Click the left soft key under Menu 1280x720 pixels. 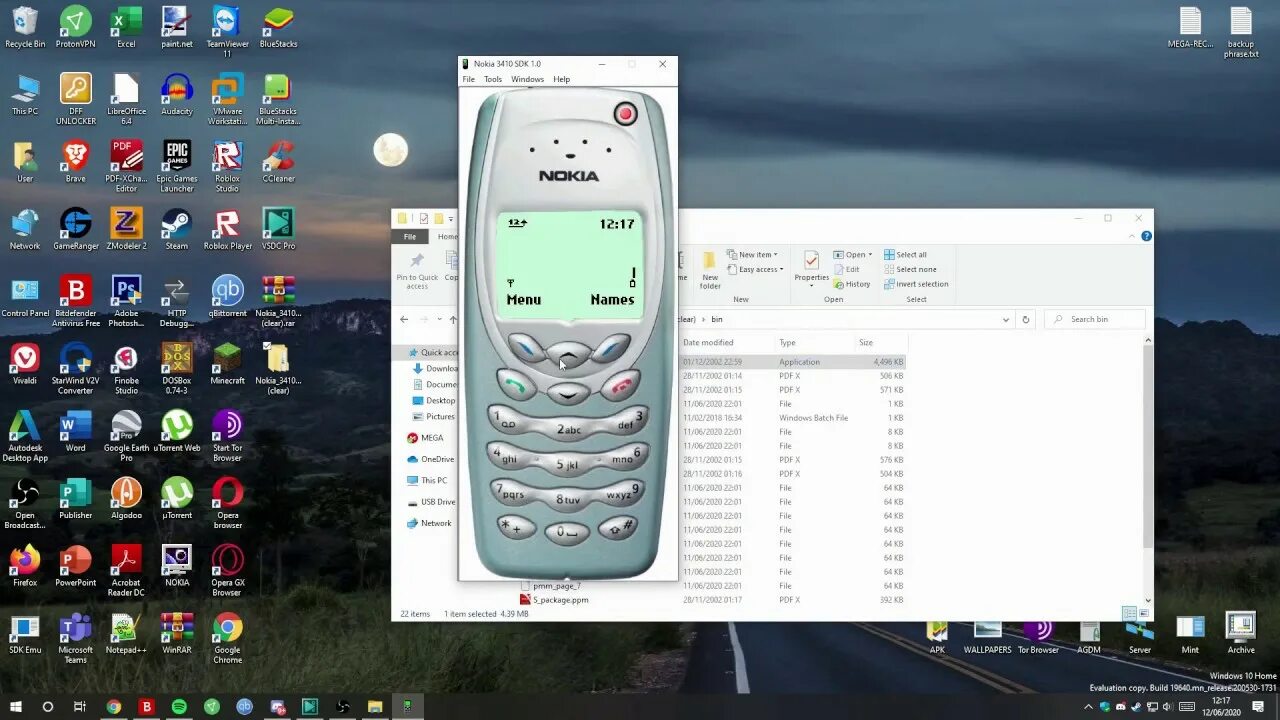[x=526, y=346]
